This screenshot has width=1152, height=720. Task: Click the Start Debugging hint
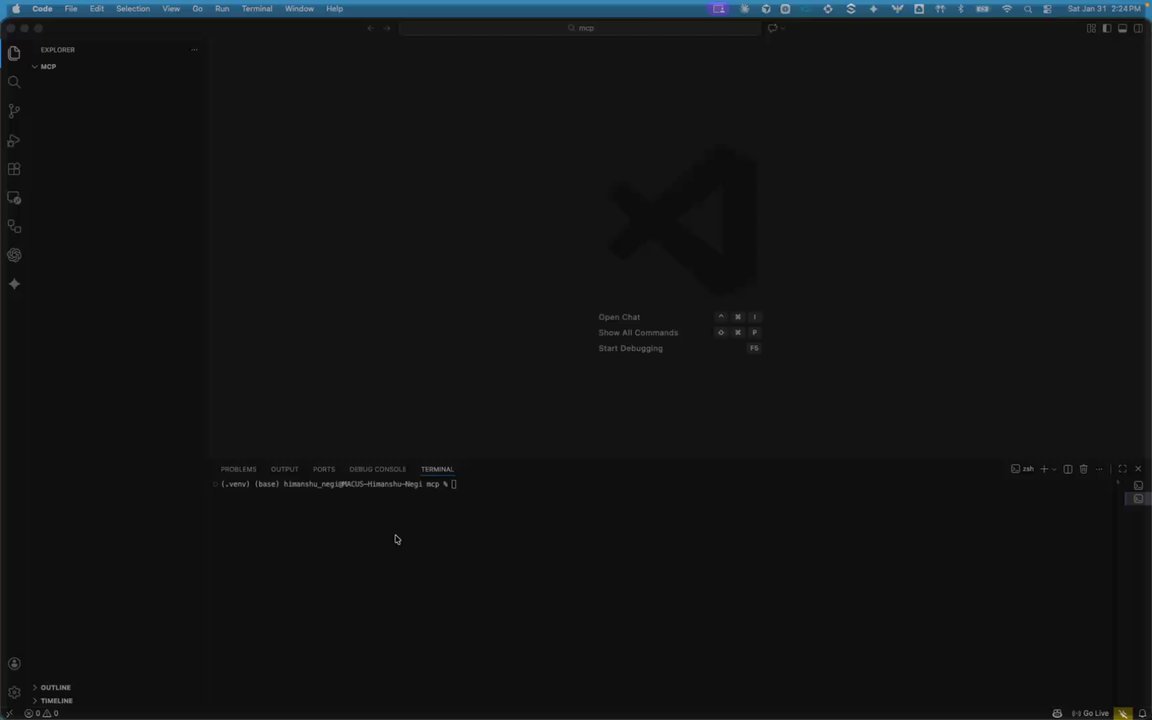630,348
